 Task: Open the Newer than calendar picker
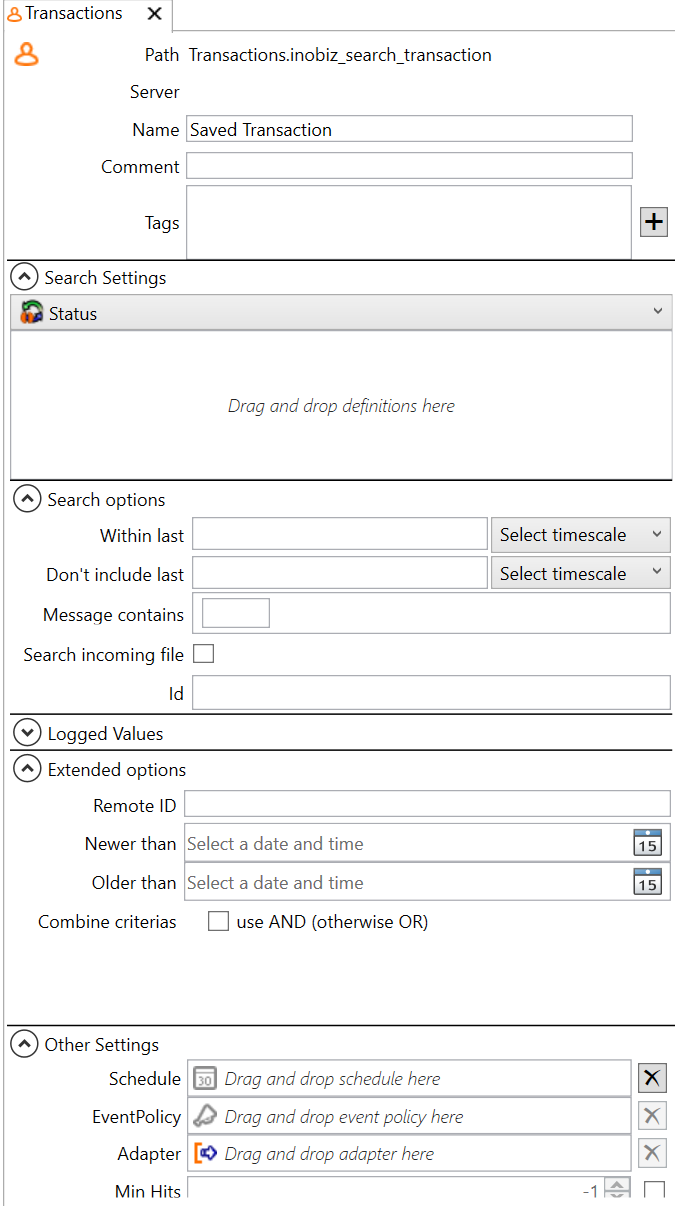pyautogui.click(x=648, y=843)
